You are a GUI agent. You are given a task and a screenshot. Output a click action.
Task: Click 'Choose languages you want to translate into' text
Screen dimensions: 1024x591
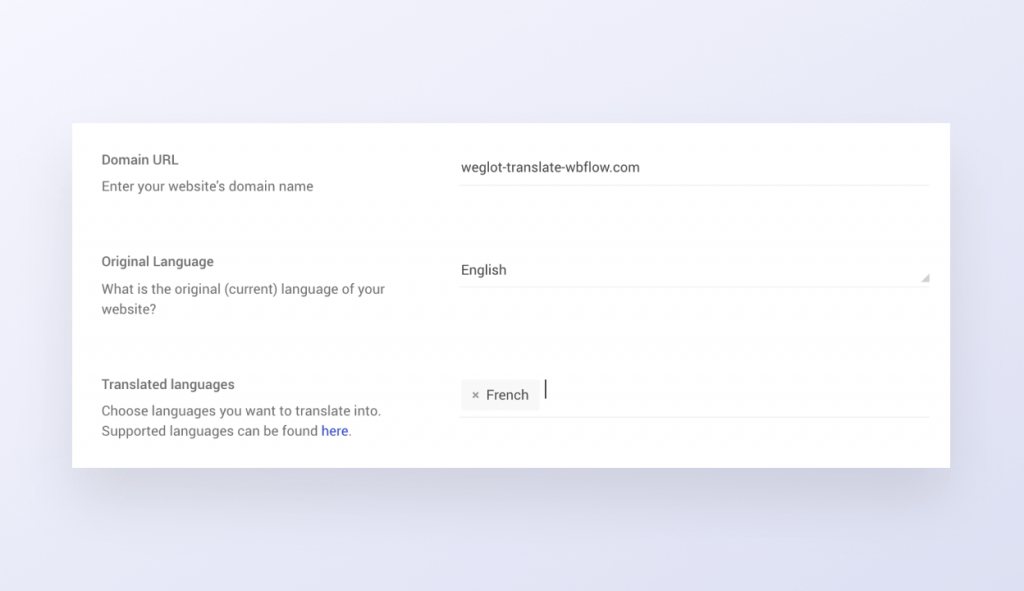(241, 411)
